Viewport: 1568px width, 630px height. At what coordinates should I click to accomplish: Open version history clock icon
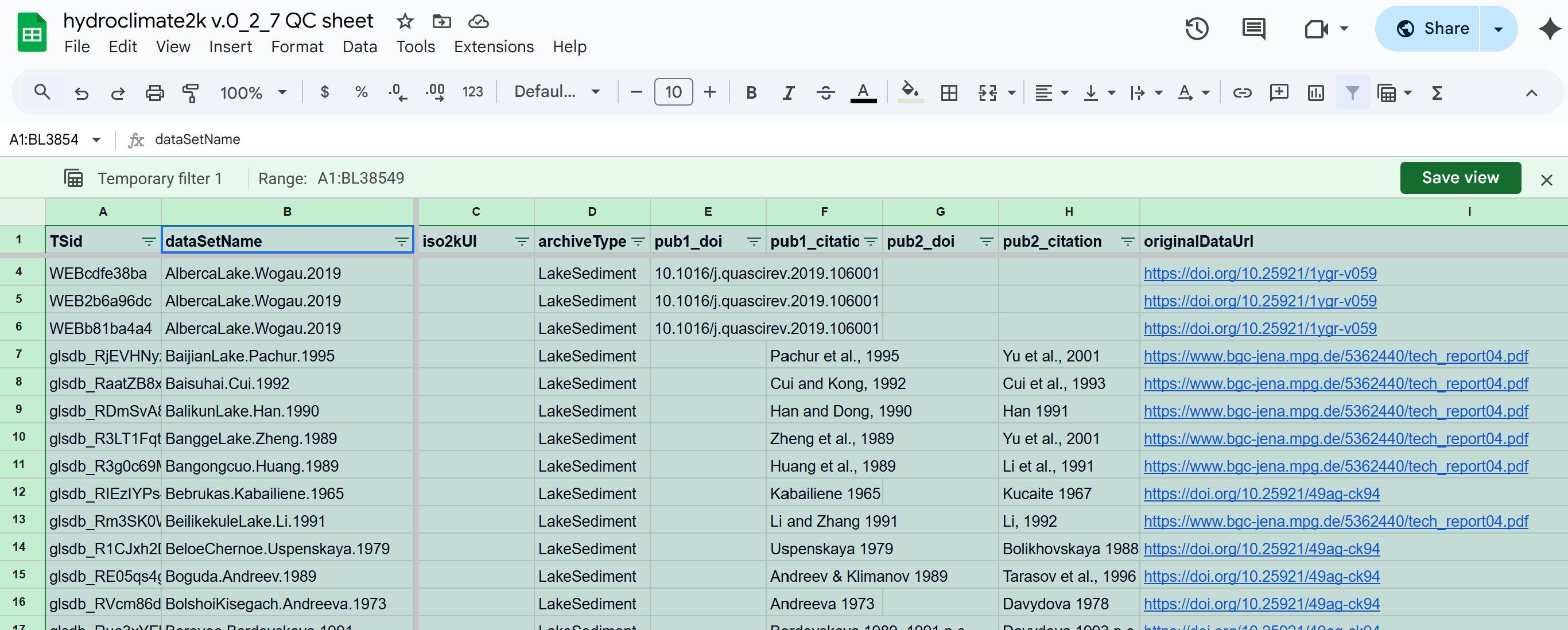pyautogui.click(x=1196, y=29)
